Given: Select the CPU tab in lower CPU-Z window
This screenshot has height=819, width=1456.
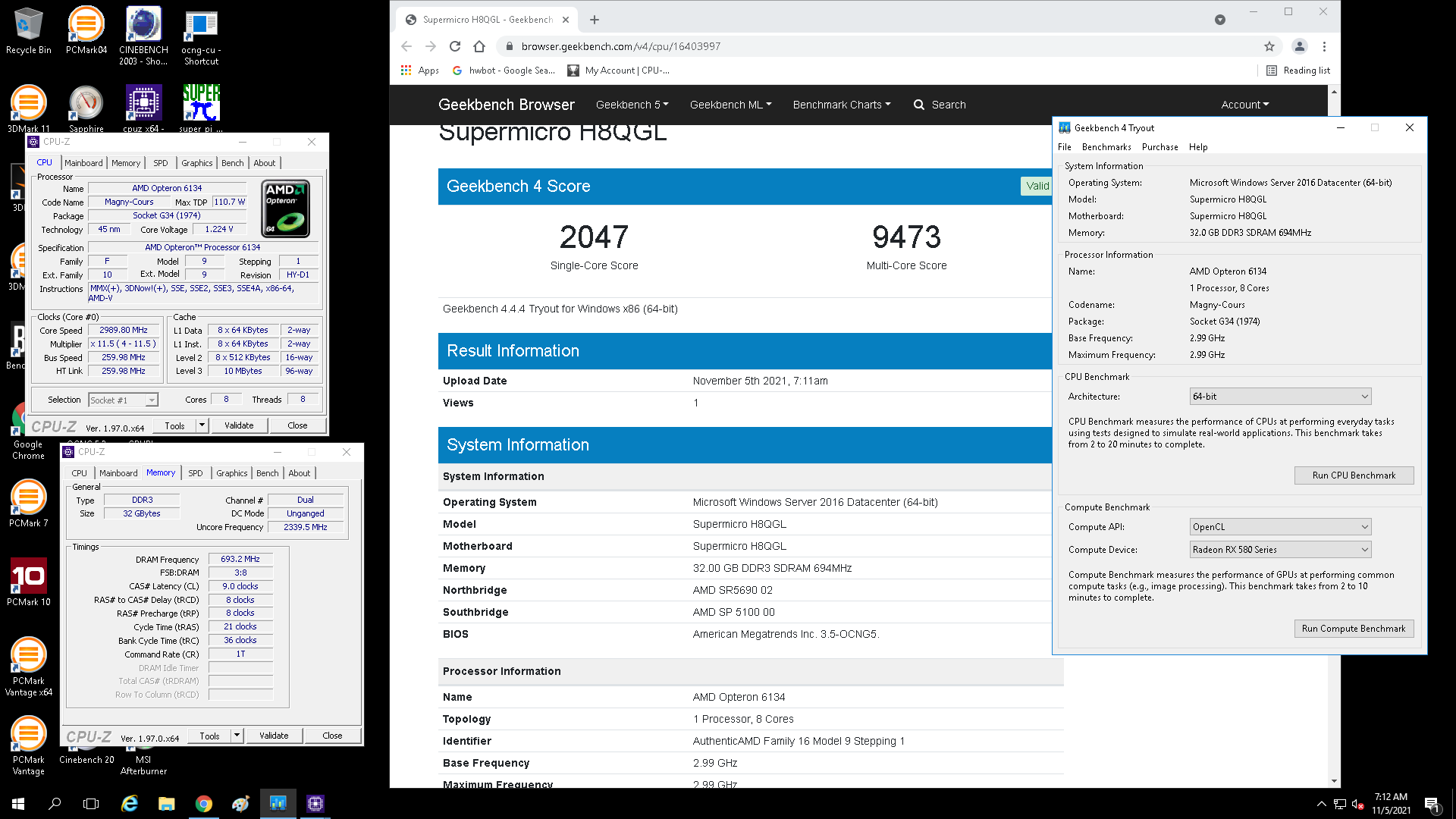Looking at the screenshot, I should [x=80, y=473].
